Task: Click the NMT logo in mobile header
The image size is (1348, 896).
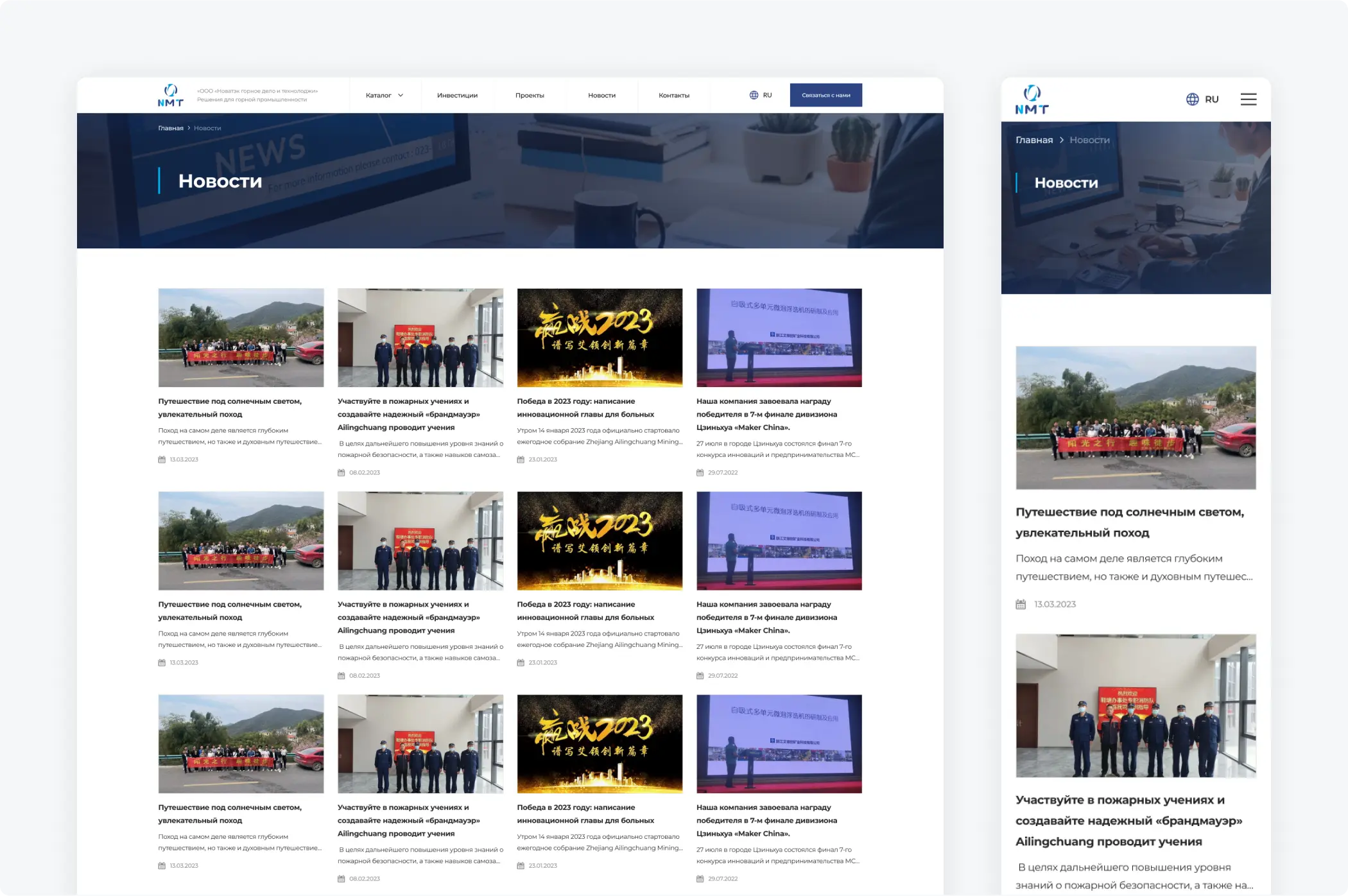Action: tap(1032, 99)
